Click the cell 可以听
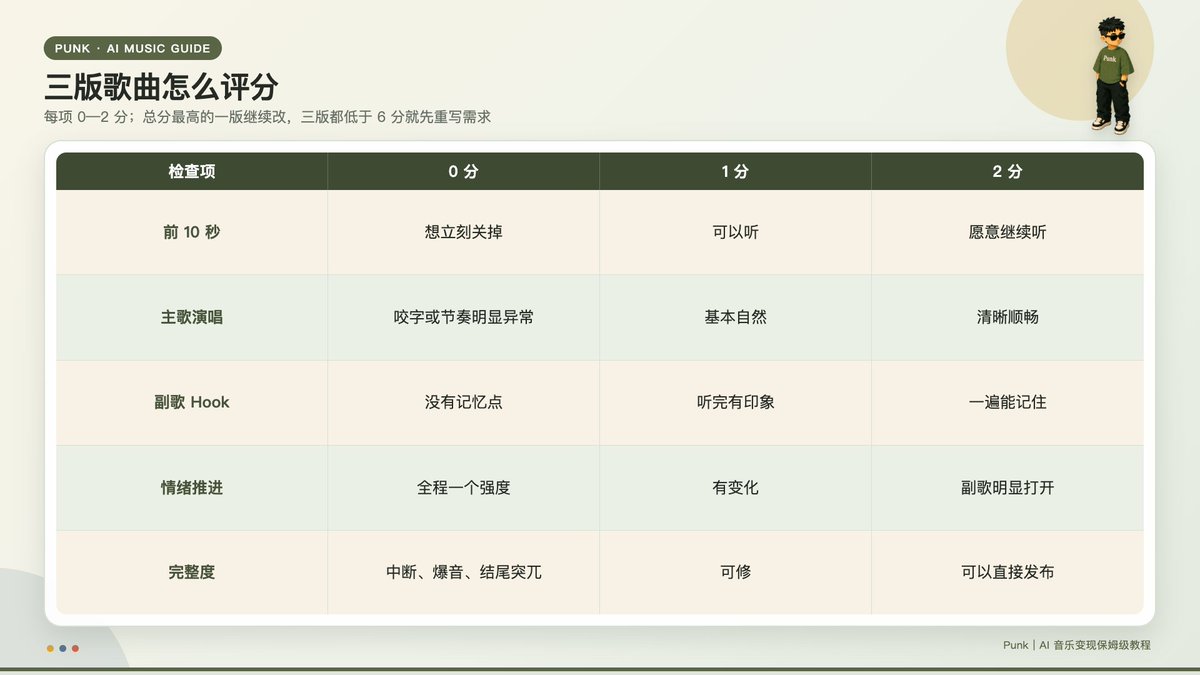This screenshot has height=675, width=1200. point(736,232)
